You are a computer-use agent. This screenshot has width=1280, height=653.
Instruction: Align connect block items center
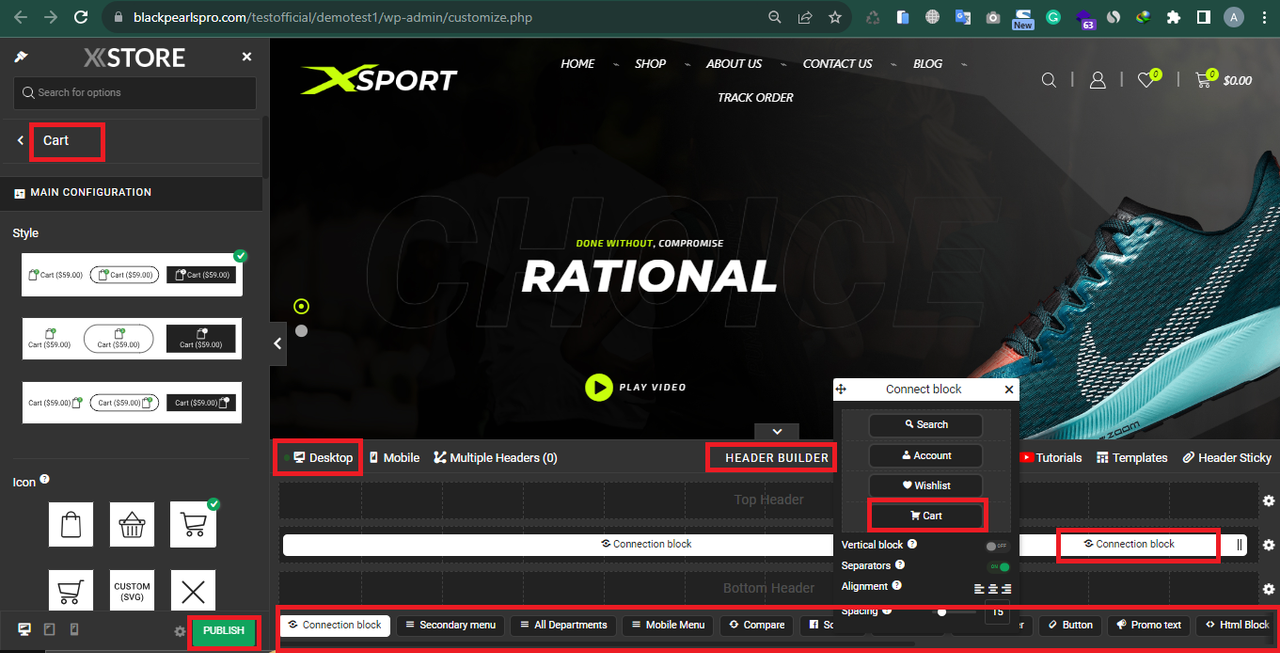[x=992, y=588]
